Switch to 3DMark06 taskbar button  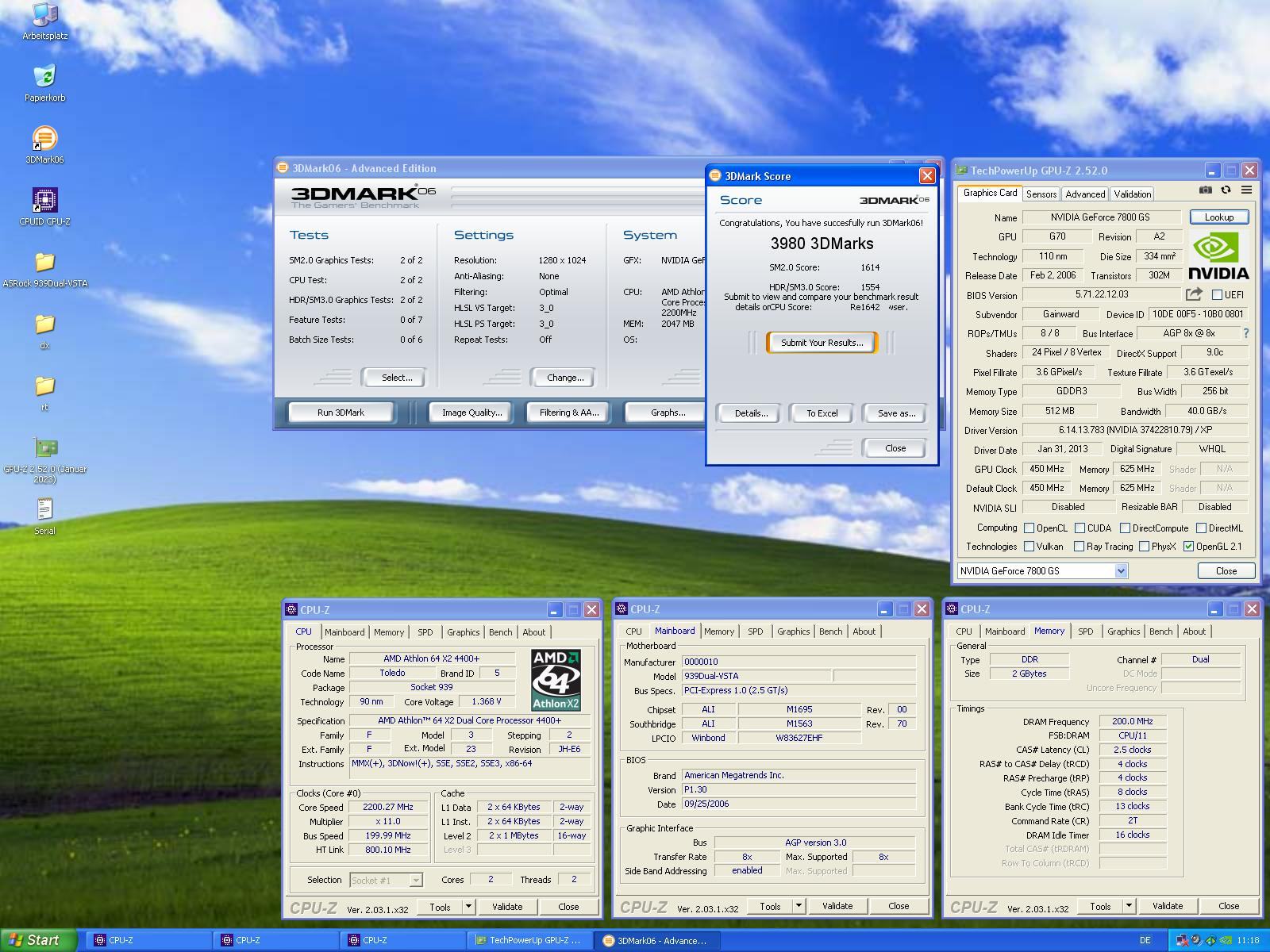pos(659,941)
